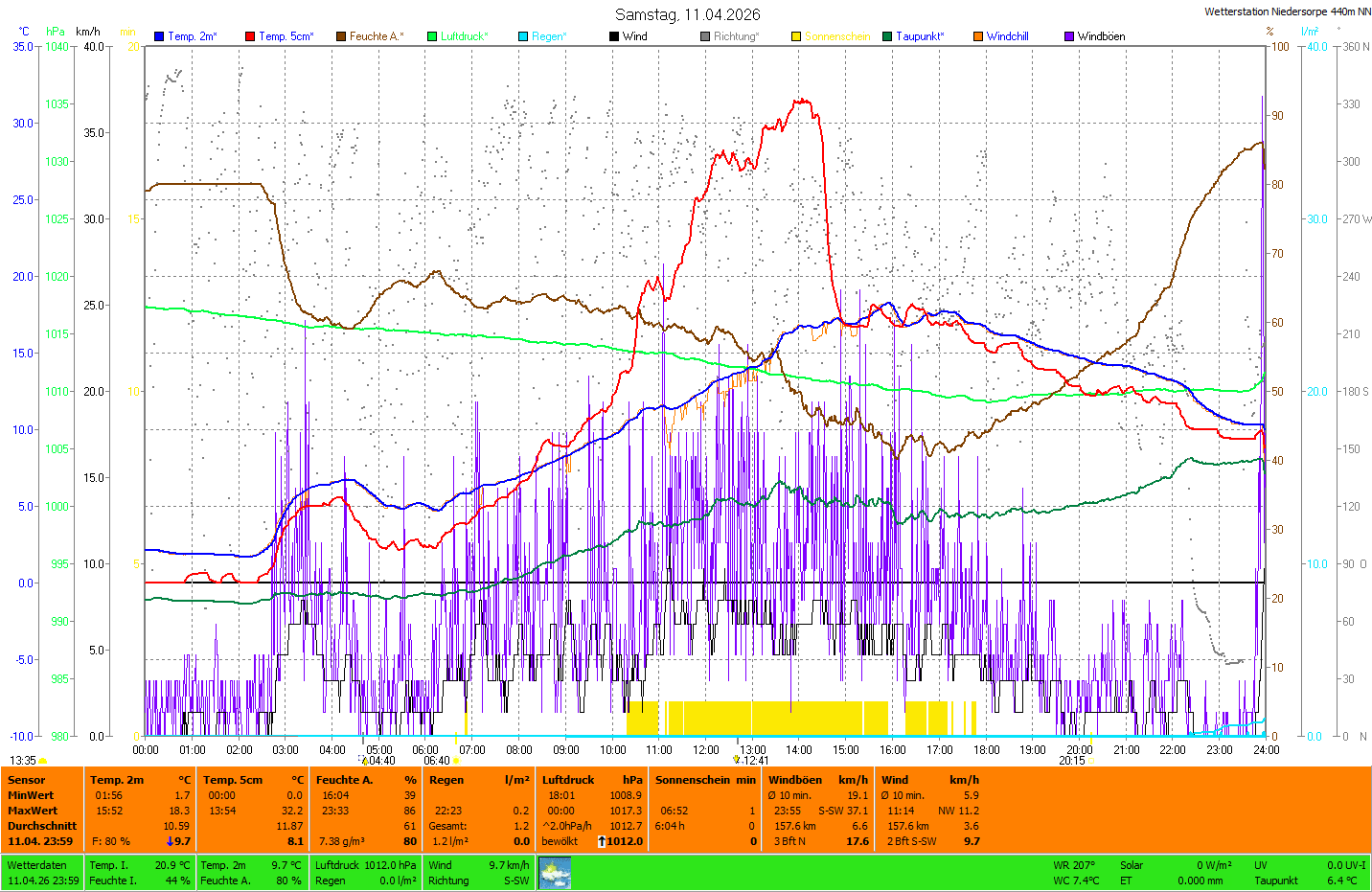Screen dimensions: 1372x892
Task: Select the Regen legend entry
Action: tap(548, 36)
